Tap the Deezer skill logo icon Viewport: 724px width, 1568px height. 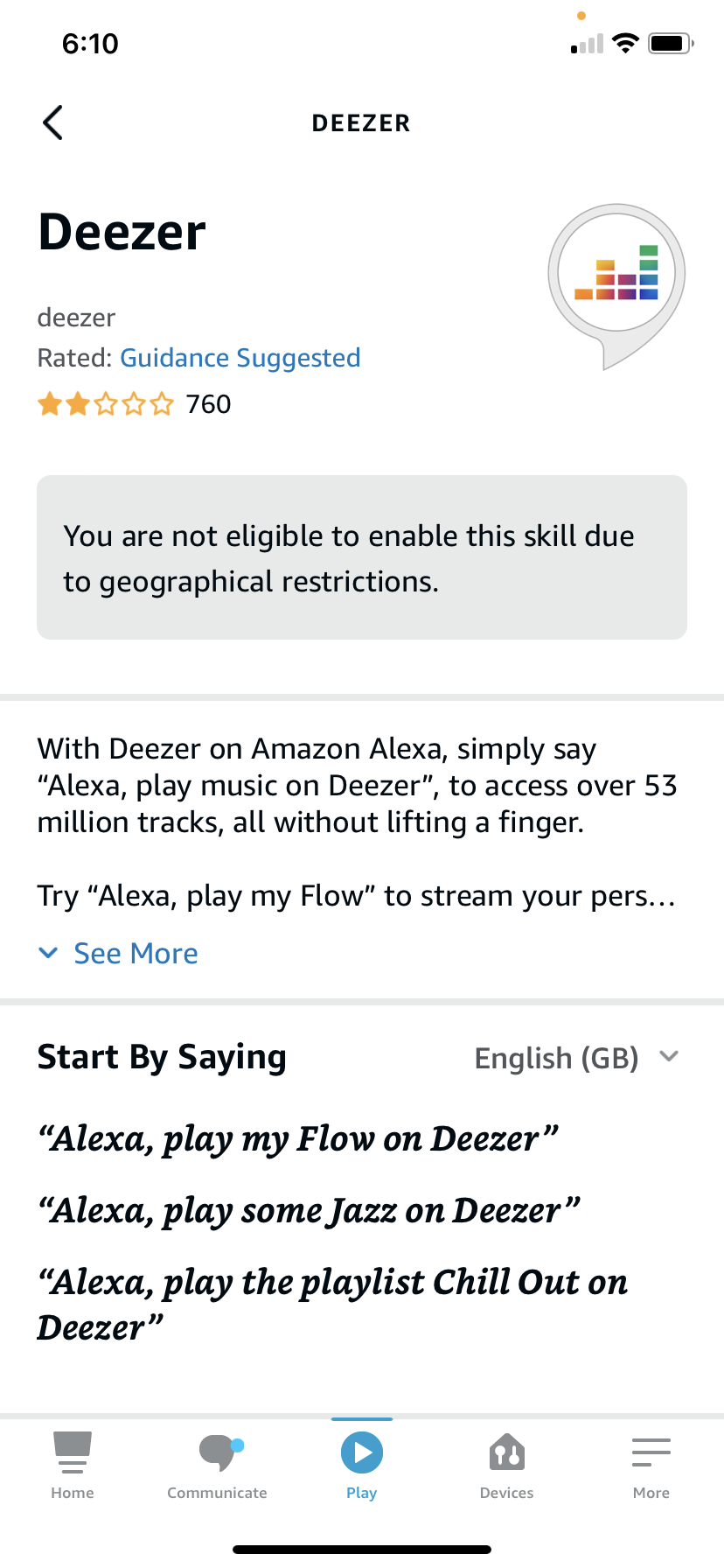616,276
